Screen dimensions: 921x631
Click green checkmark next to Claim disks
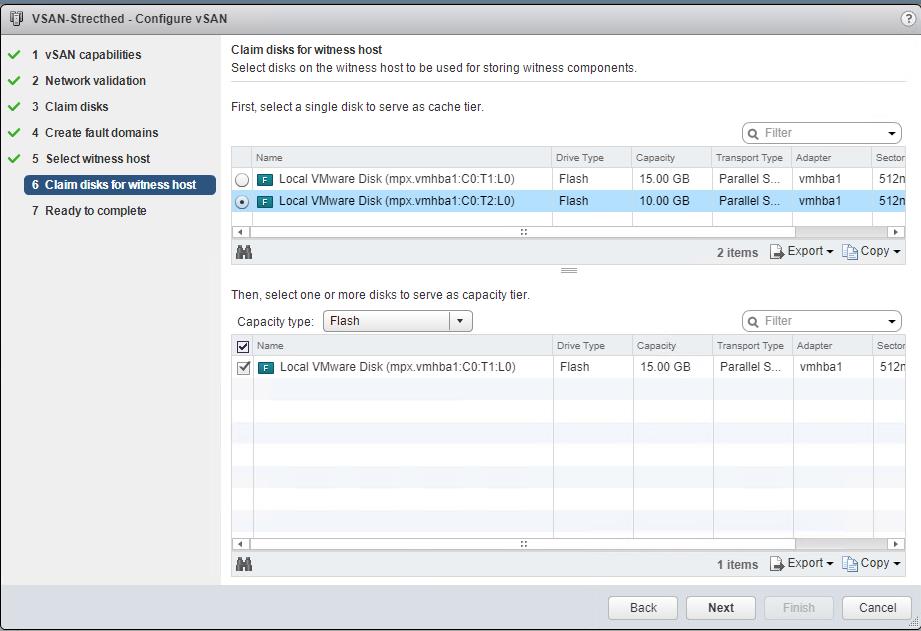coord(14,106)
